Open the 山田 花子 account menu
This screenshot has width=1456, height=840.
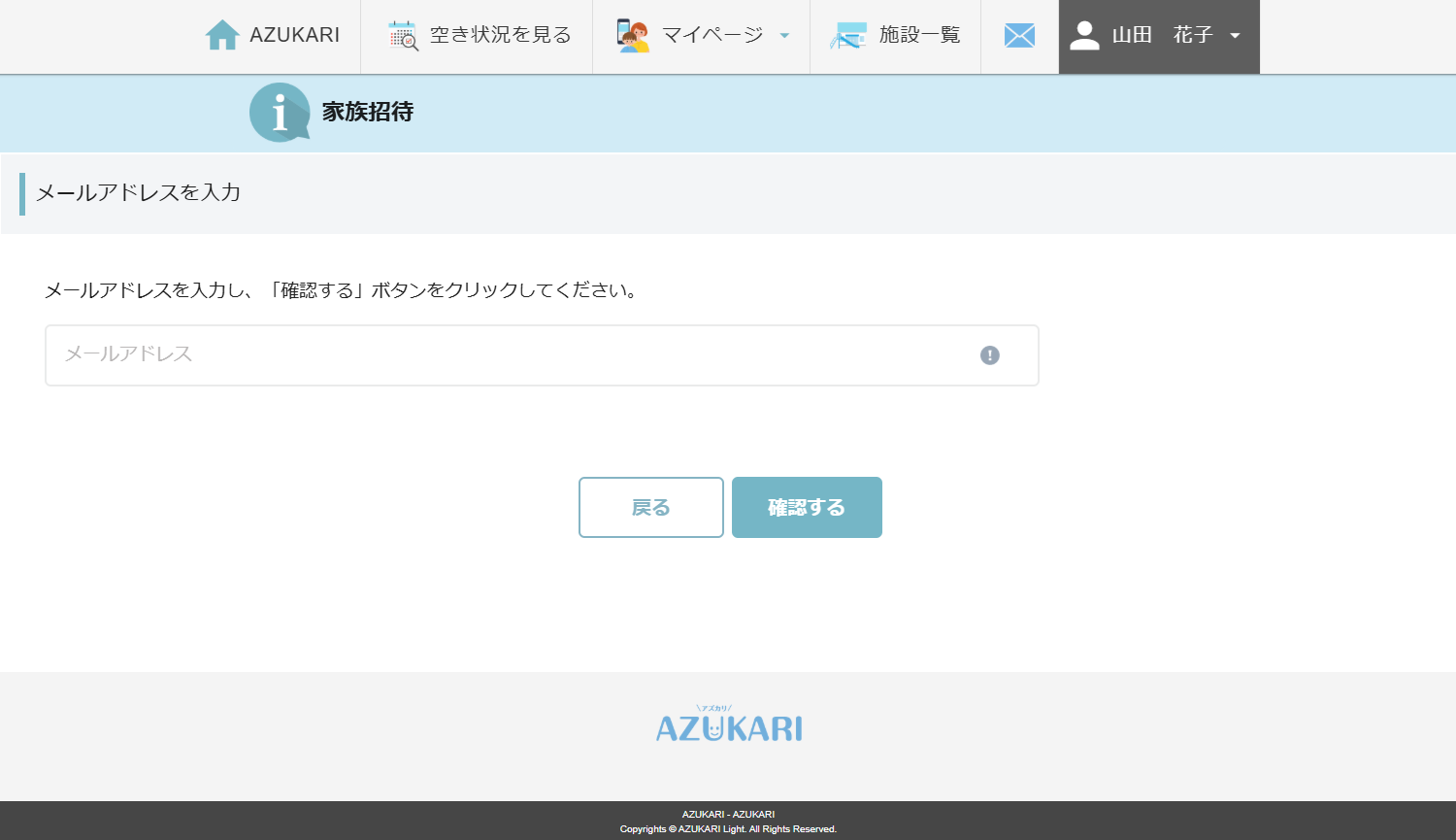(x=1158, y=35)
